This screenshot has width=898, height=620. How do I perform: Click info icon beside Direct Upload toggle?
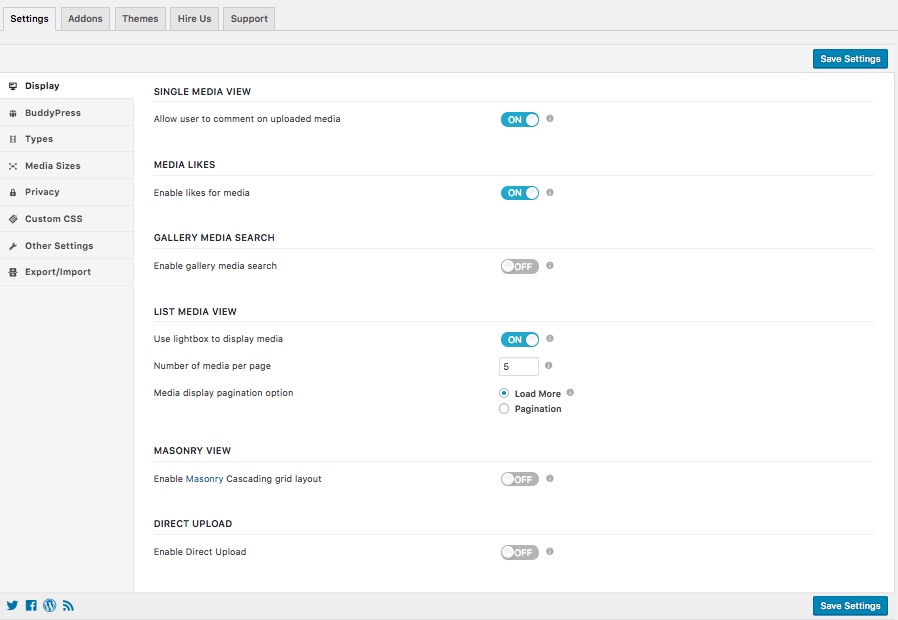point(550,552)
